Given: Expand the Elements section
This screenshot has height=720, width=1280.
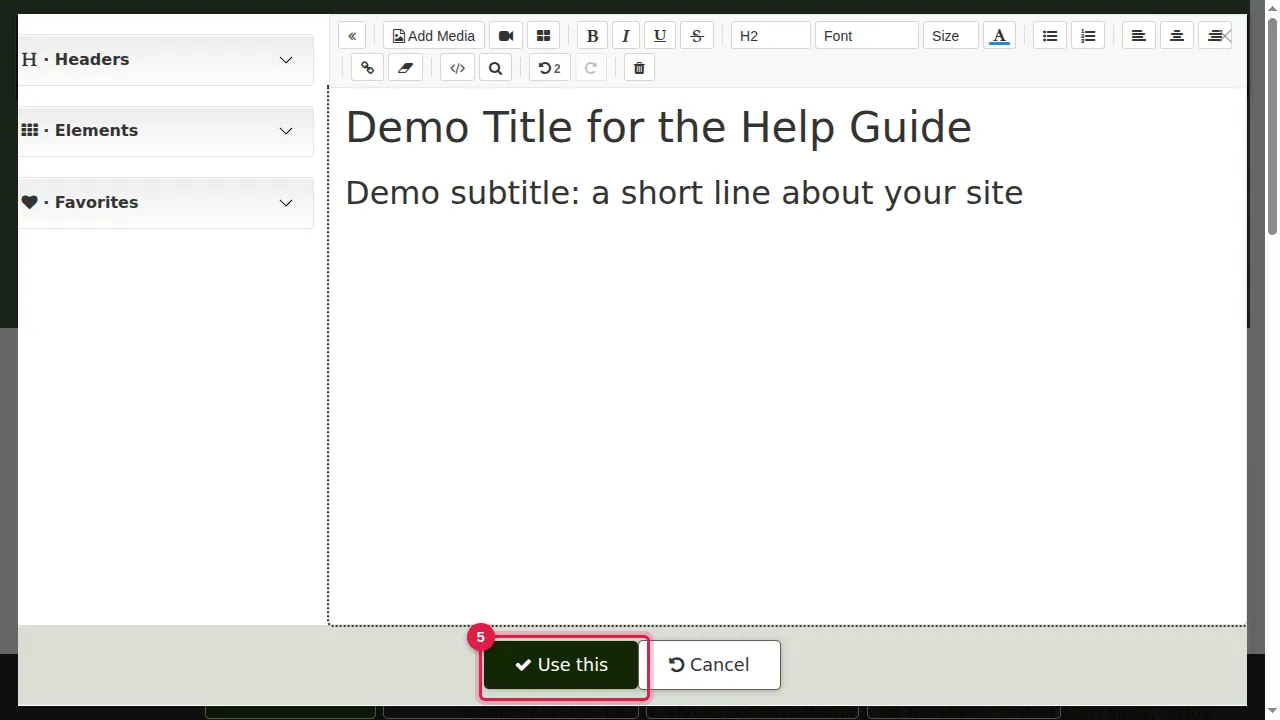Looking at the screenshot, I should pos(165,131).
